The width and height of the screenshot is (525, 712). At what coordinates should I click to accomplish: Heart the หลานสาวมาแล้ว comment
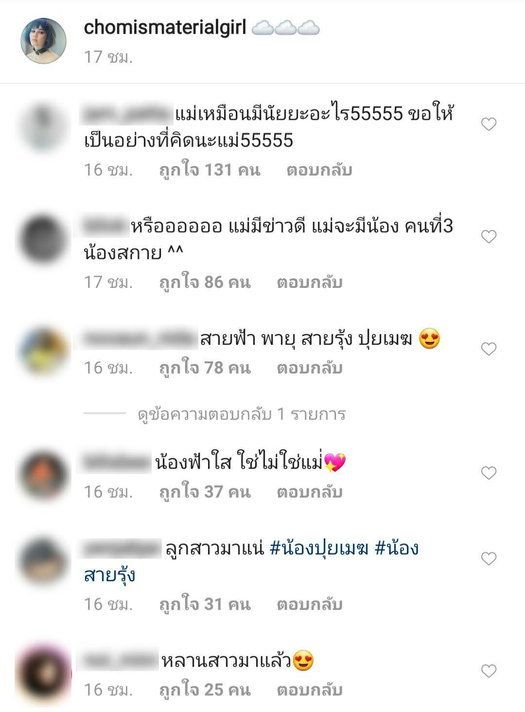489,671
